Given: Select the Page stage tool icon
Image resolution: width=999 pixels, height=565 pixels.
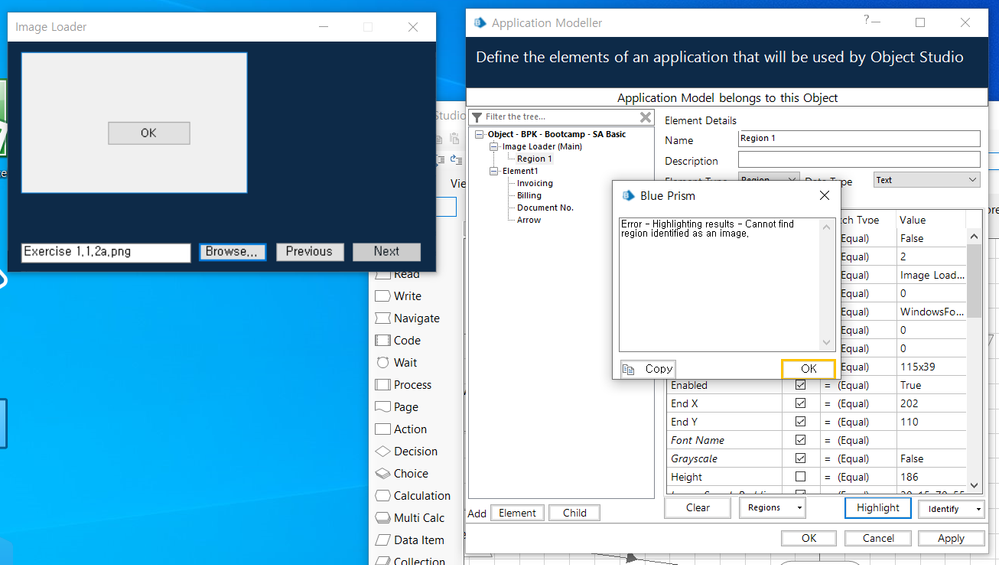Looking at the screenshot, I should [x=382, y=406].
